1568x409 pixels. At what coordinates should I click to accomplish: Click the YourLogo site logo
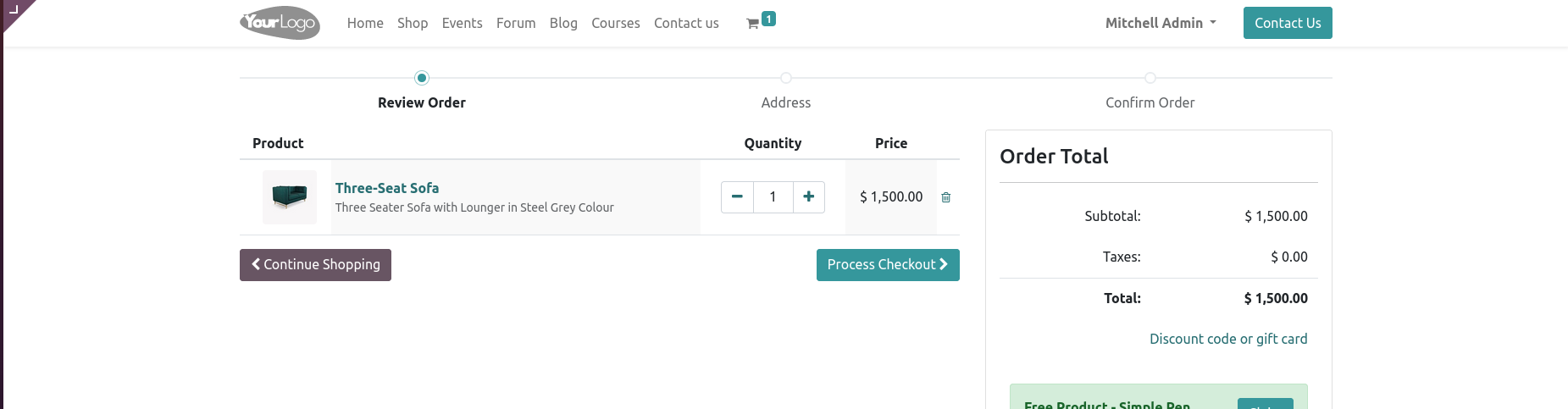(x=280, y=23)
